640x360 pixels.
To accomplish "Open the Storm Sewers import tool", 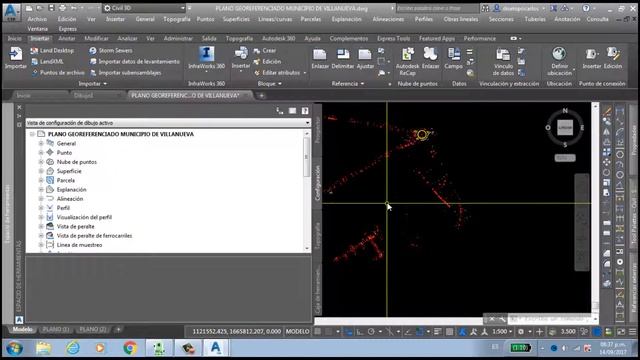I will tap(111, 51).
